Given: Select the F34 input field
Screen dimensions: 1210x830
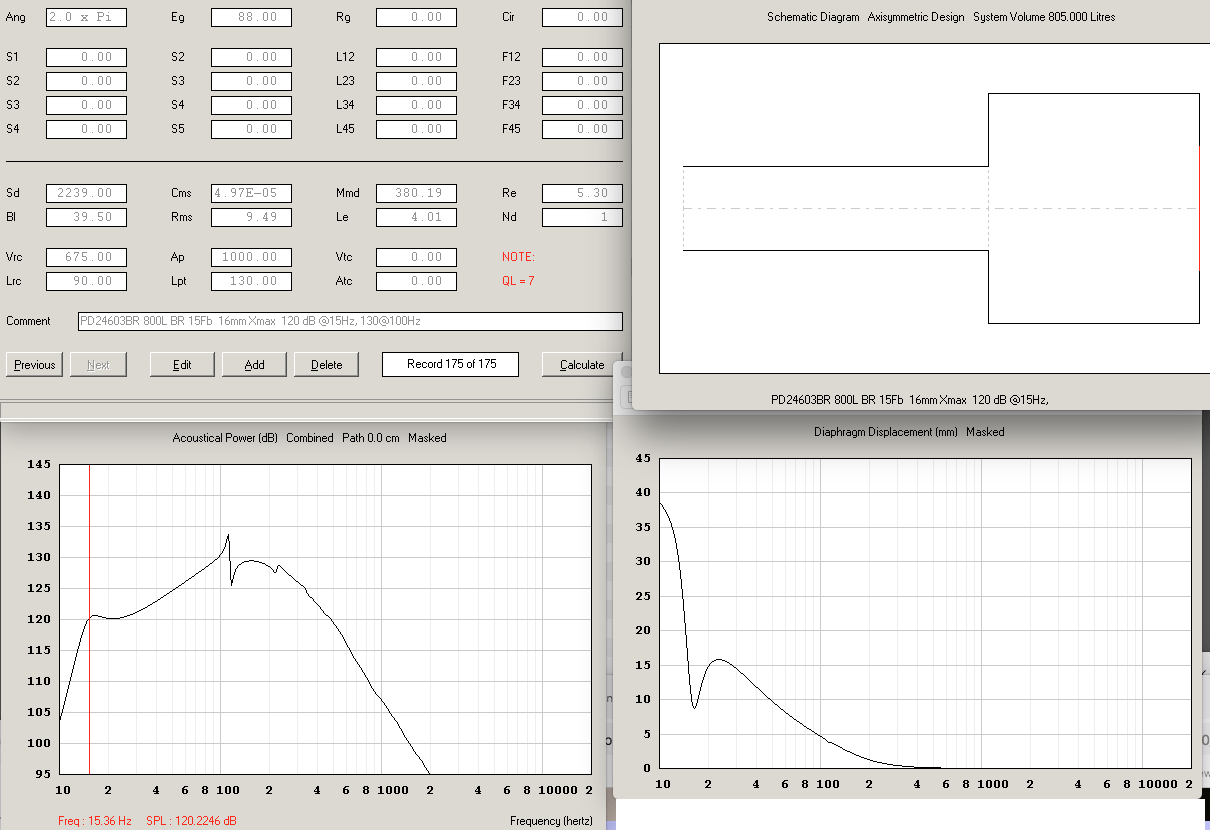Looking at the screenshot, I should click(x=582, y=105).
